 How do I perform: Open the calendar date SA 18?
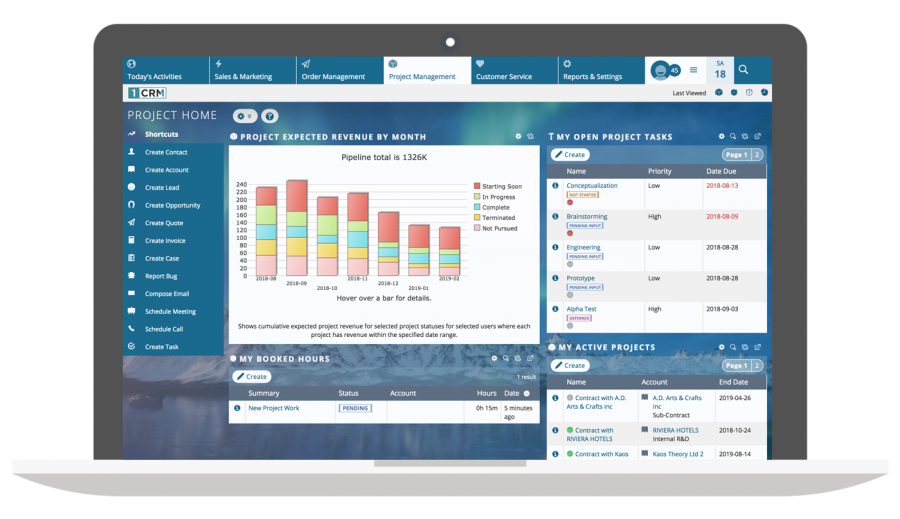click(x=720, y=70)
